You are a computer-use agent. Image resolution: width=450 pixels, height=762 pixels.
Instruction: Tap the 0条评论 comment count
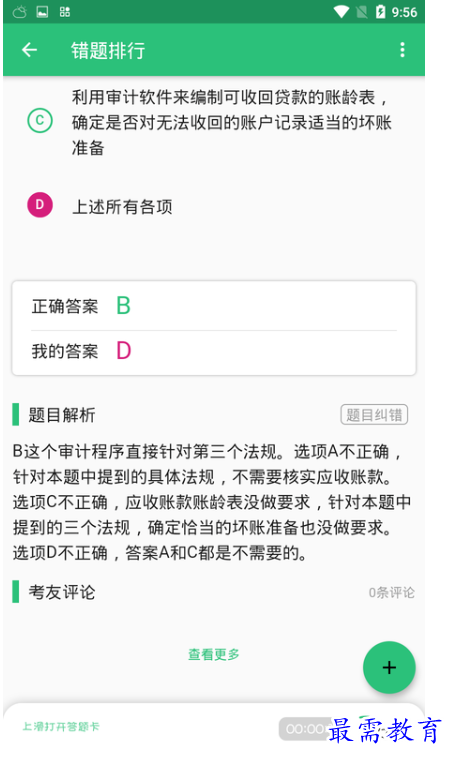(391, 592)
